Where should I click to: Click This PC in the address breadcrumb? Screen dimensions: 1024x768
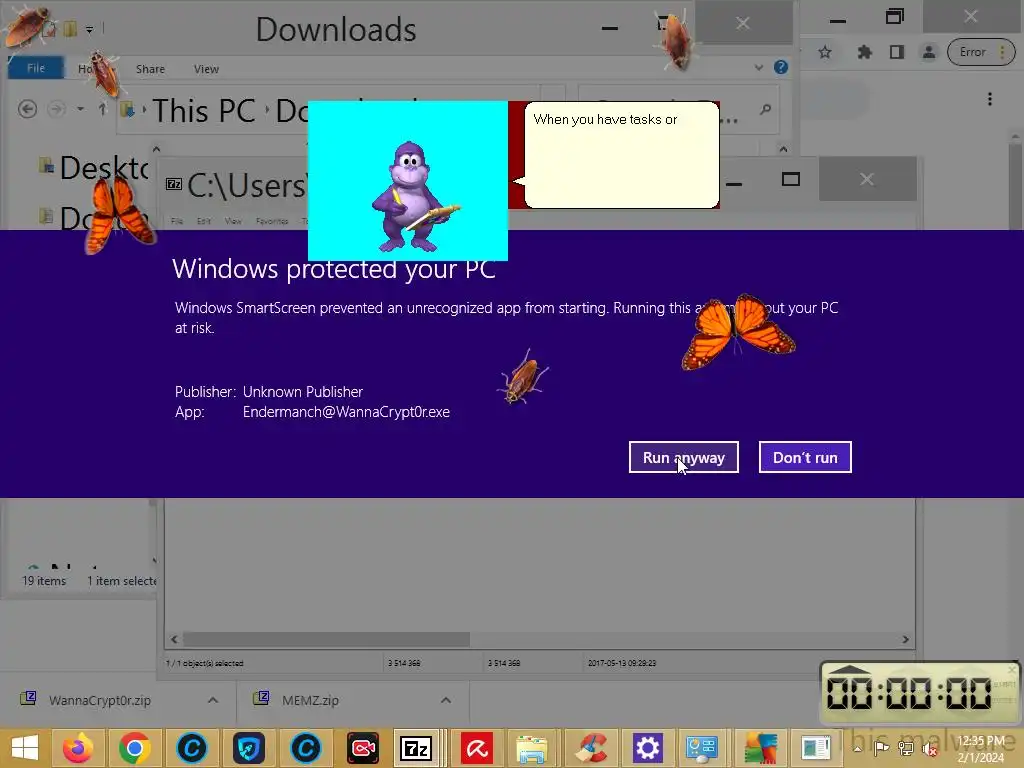(204, 110)
